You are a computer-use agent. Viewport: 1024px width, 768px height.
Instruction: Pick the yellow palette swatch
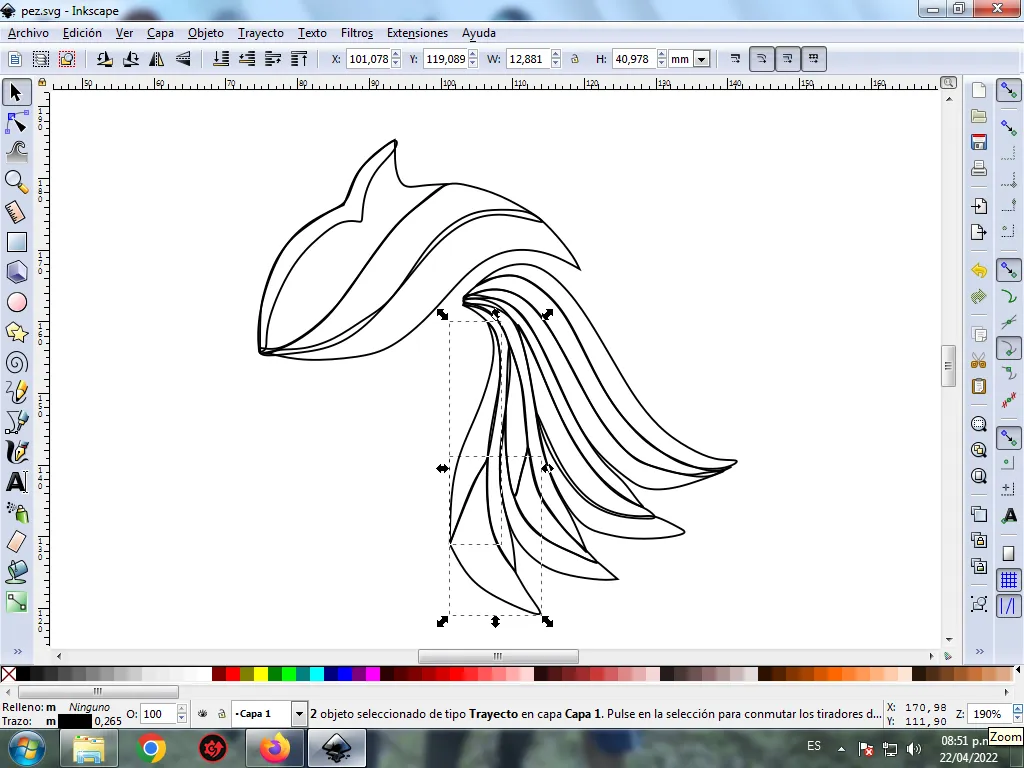pos(261,674)
